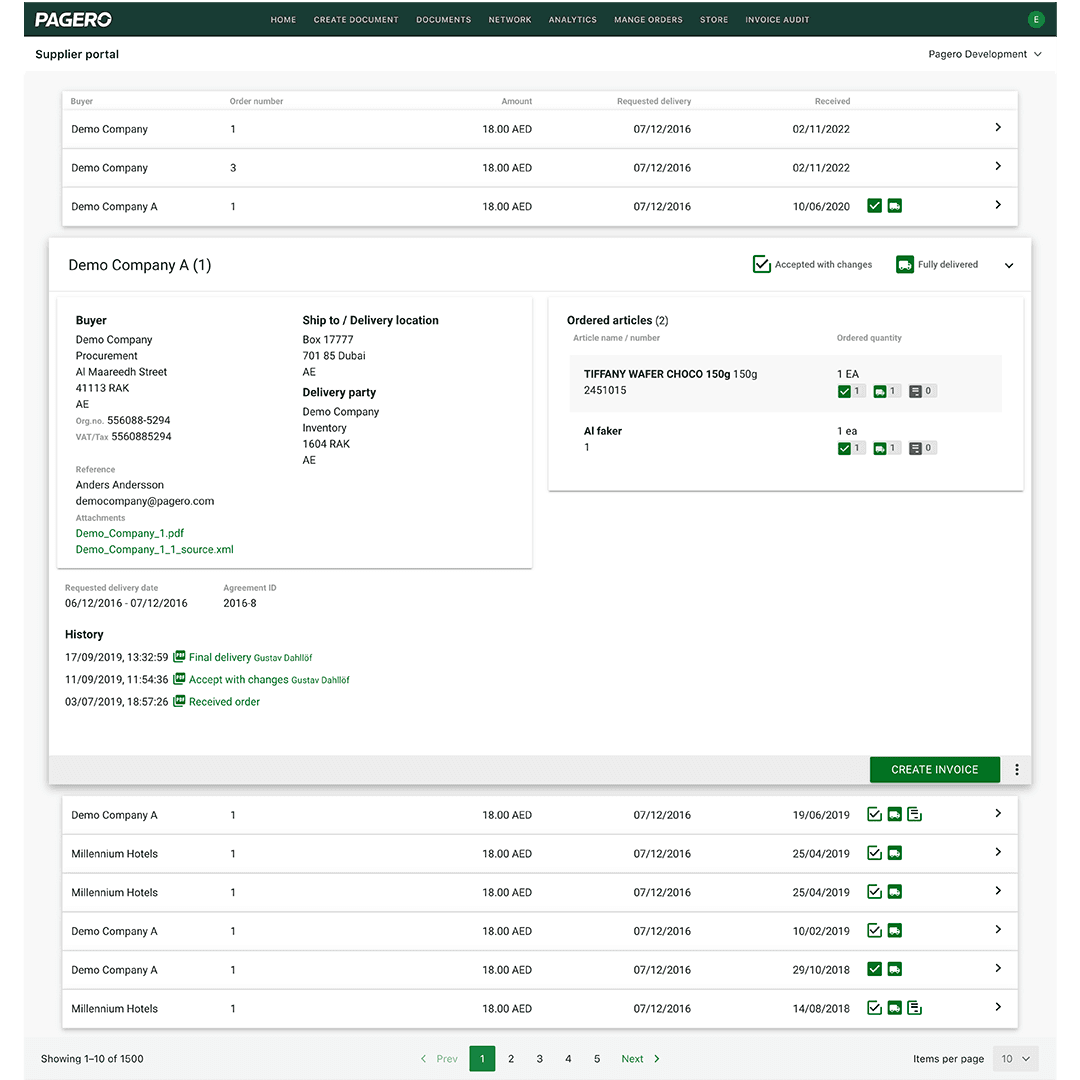The height and width of the screenshot is (1080, 1080).
Task: Click invoiced quantity icon for Al faker
Action: point(915,448)
